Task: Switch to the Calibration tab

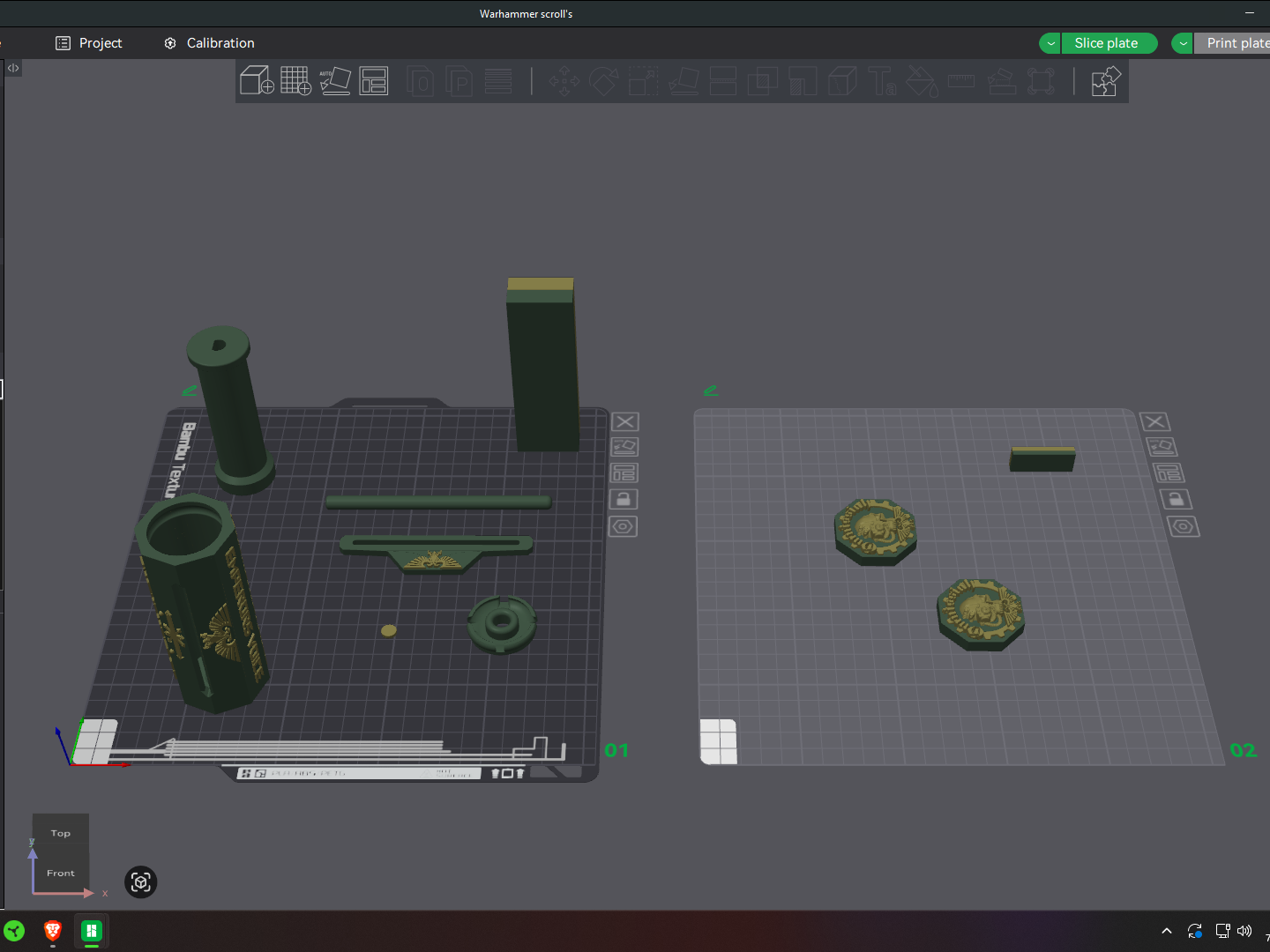Action: tap(210, 43)
